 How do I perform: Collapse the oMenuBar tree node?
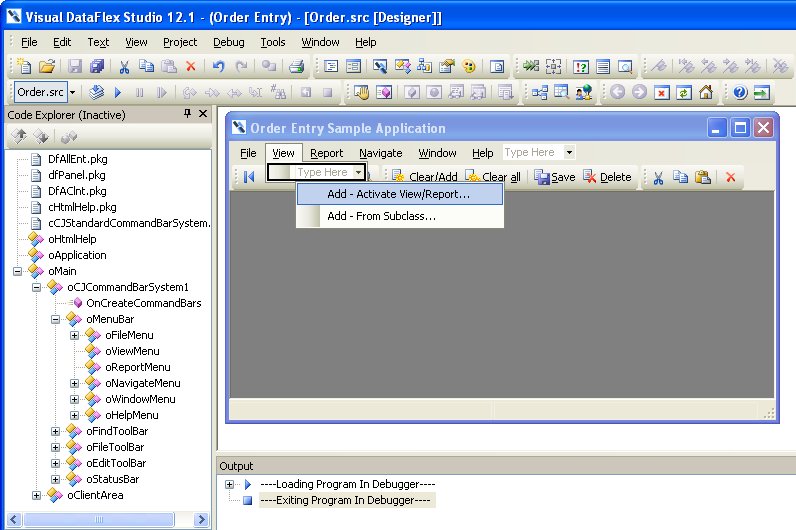(x=56, y=319)
